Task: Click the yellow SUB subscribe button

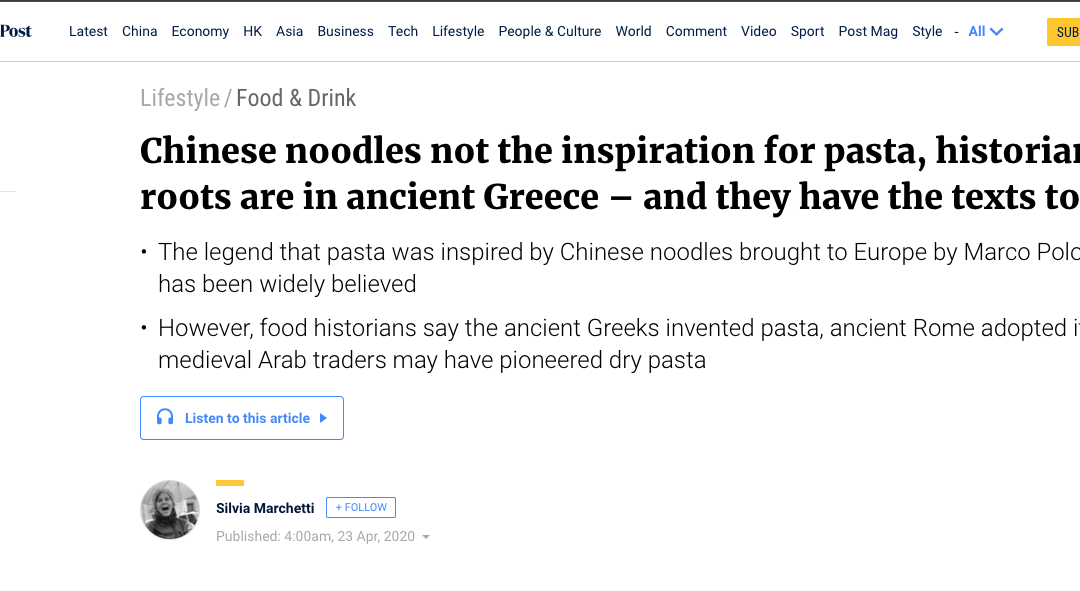Action: [x=1068, y=31]
